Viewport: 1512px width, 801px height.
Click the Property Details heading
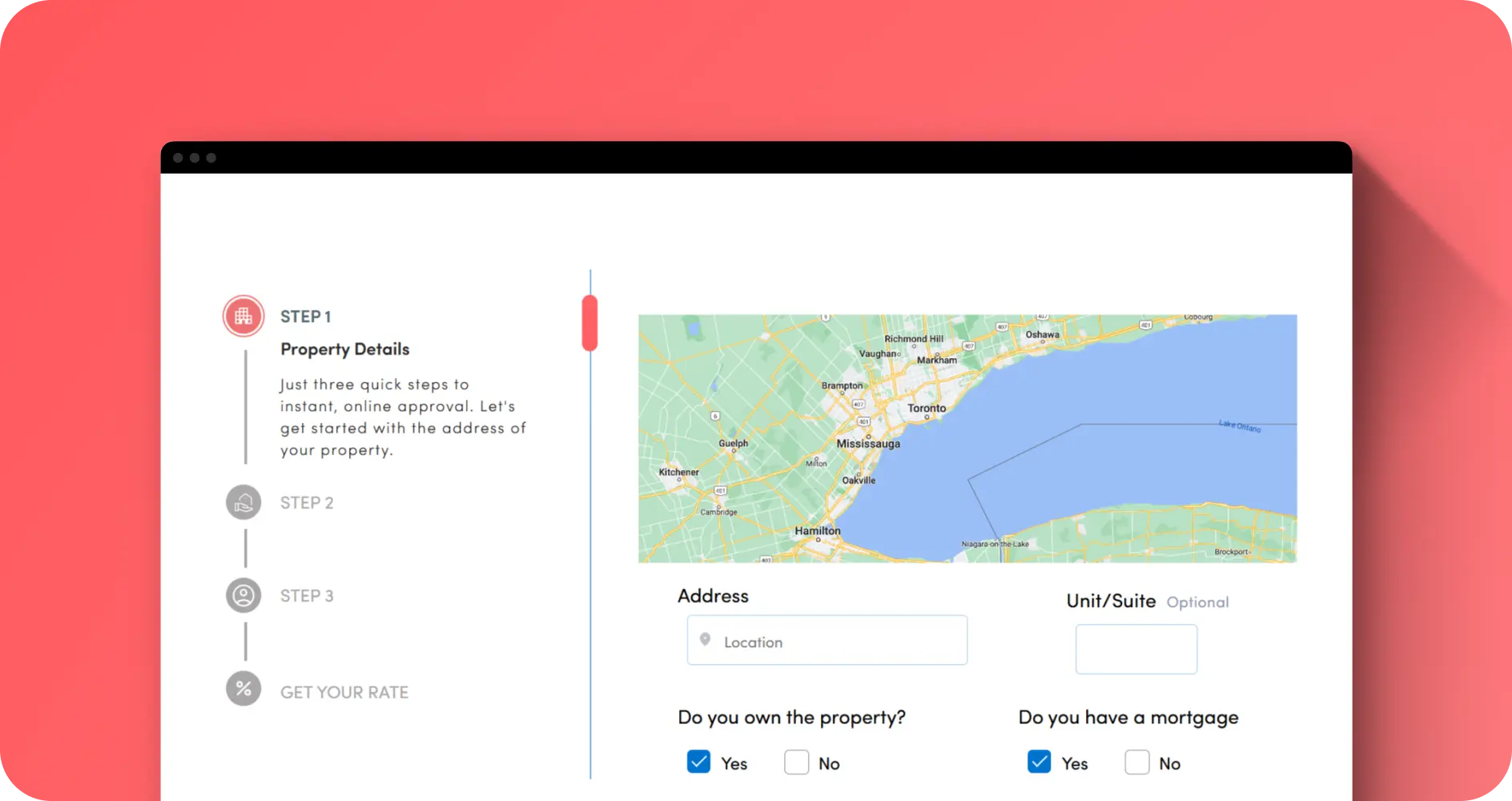tap(344, 349)
